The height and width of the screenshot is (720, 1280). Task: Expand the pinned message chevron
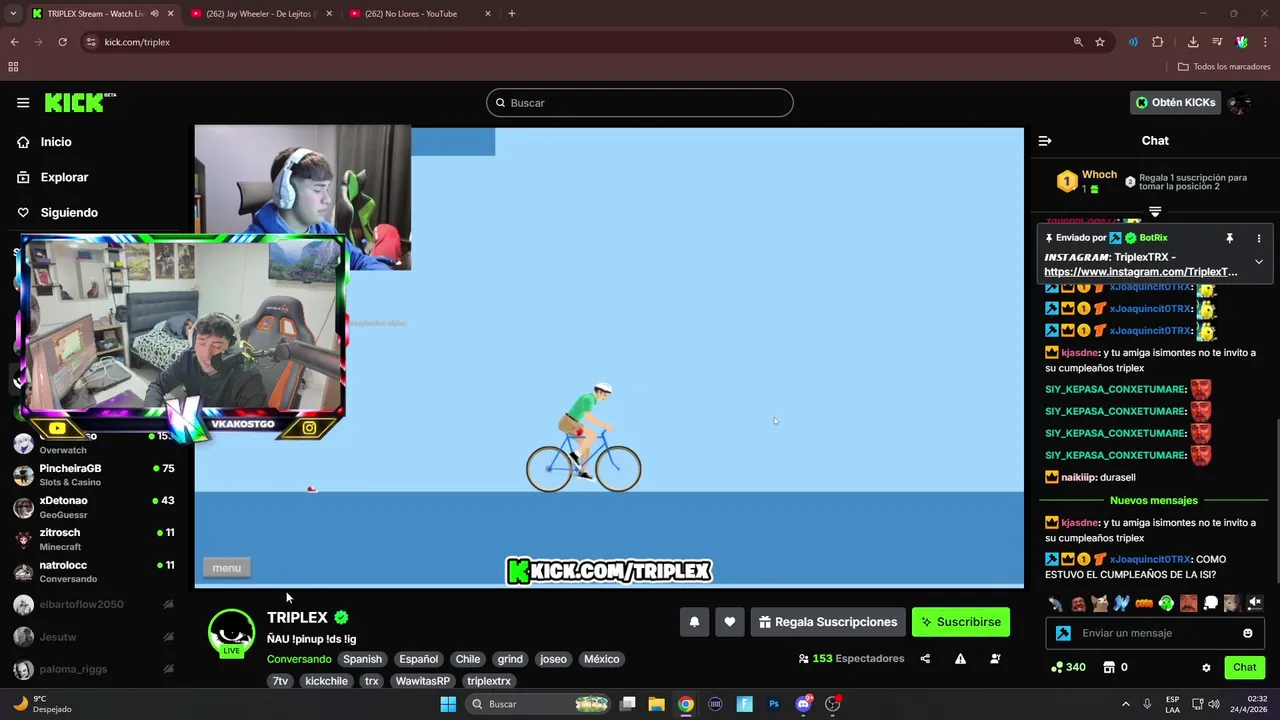[x=1259, y=262]
